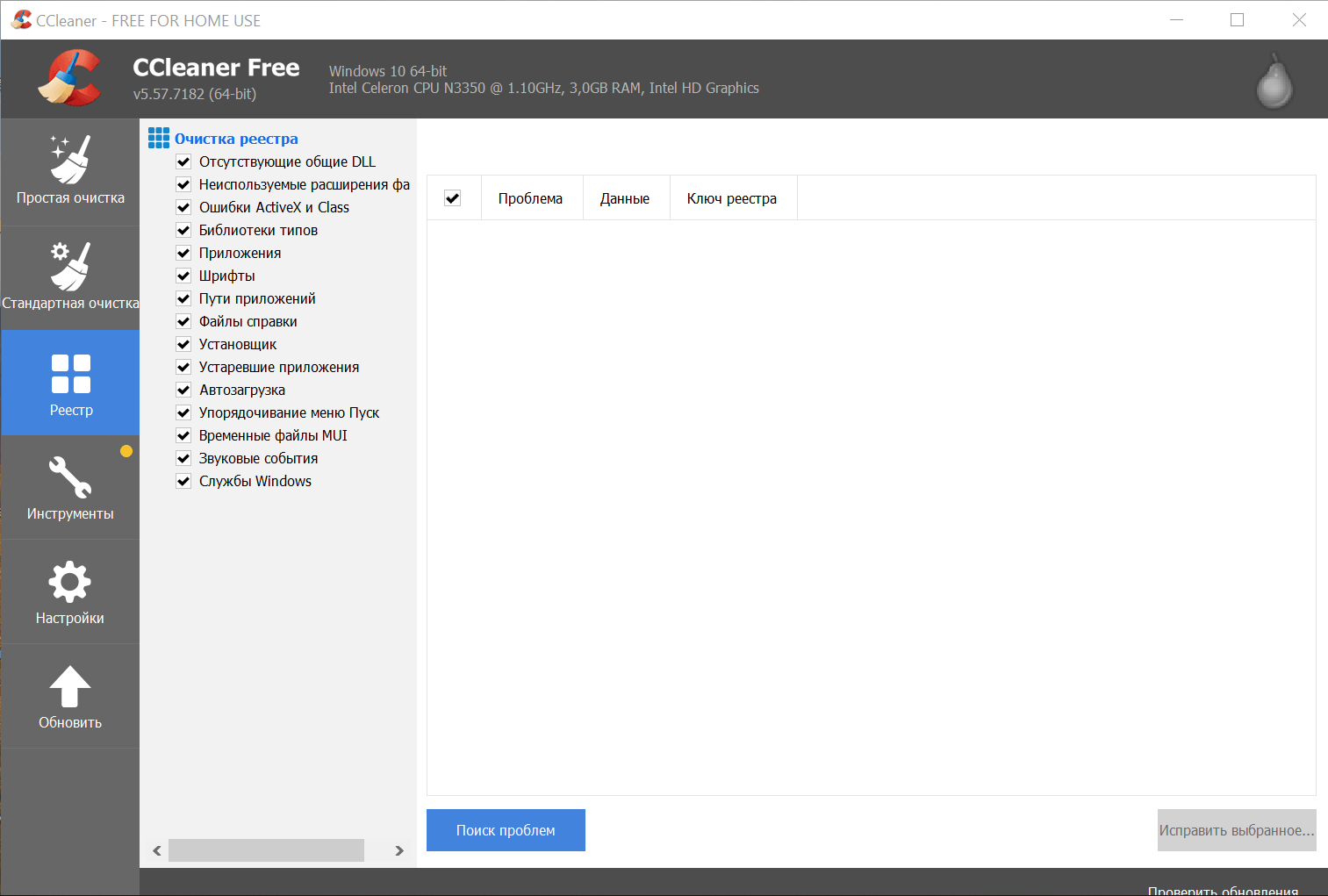Sort by Ключ реестра column header
Viewport: 1328px width, 896px height.
pos(732,198)
